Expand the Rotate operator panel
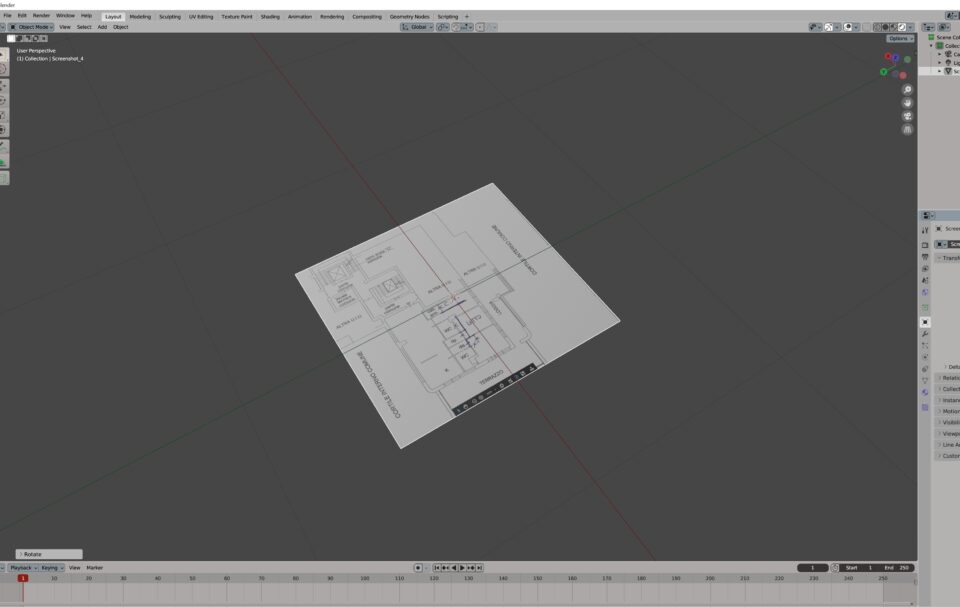 pyautogui.click(x=48, y=554)
